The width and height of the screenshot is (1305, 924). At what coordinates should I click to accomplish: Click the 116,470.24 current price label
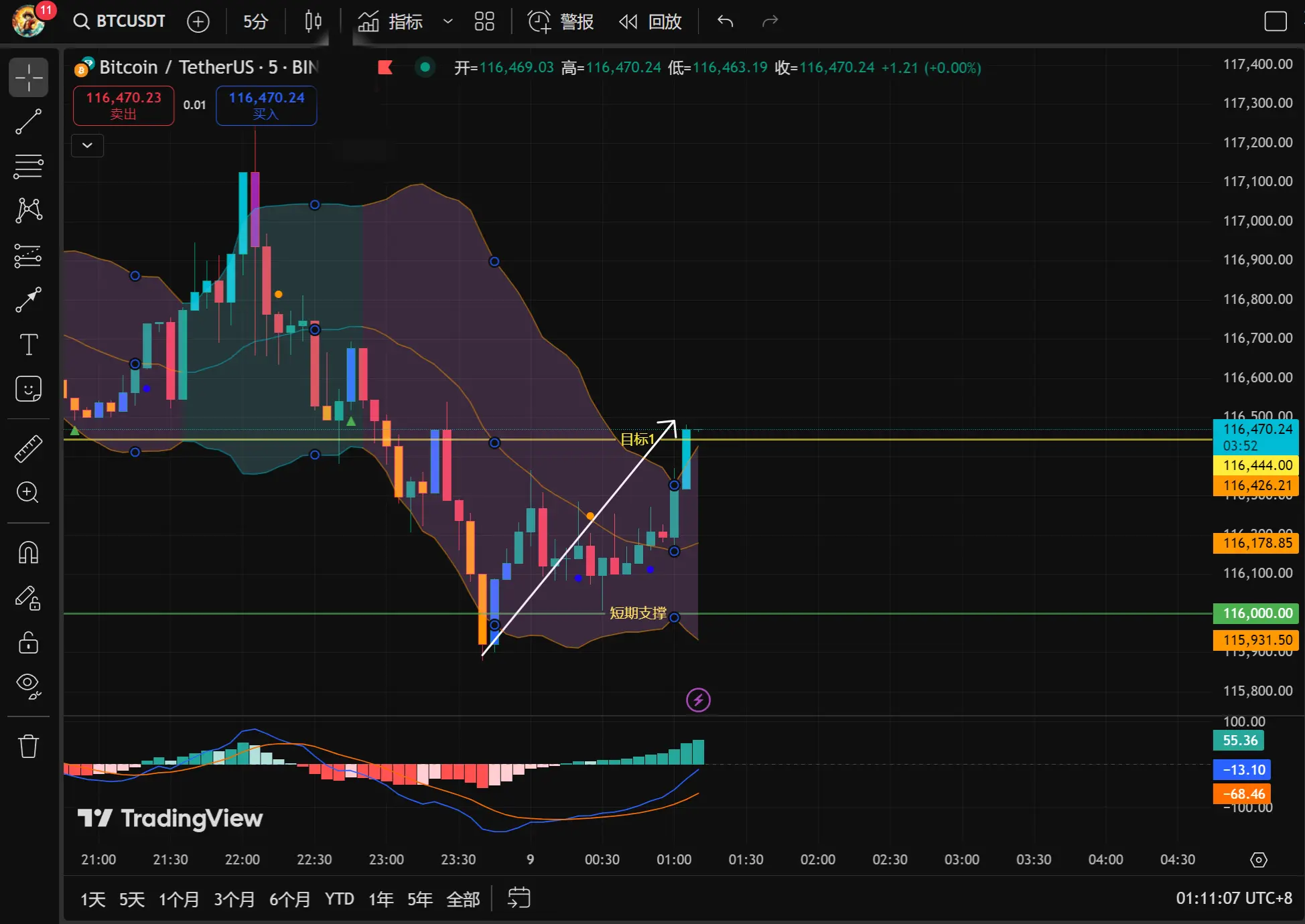pyautogui.click(x=1256, y=437)
